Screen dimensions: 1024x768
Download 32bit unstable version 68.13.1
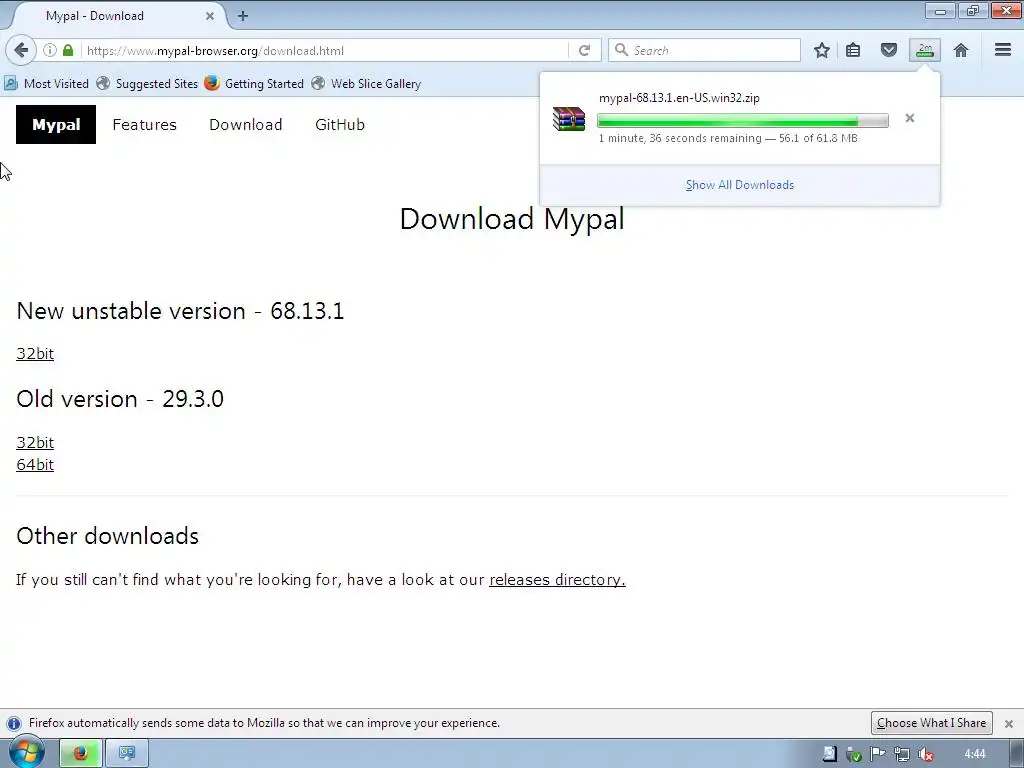tap(35, 353)
